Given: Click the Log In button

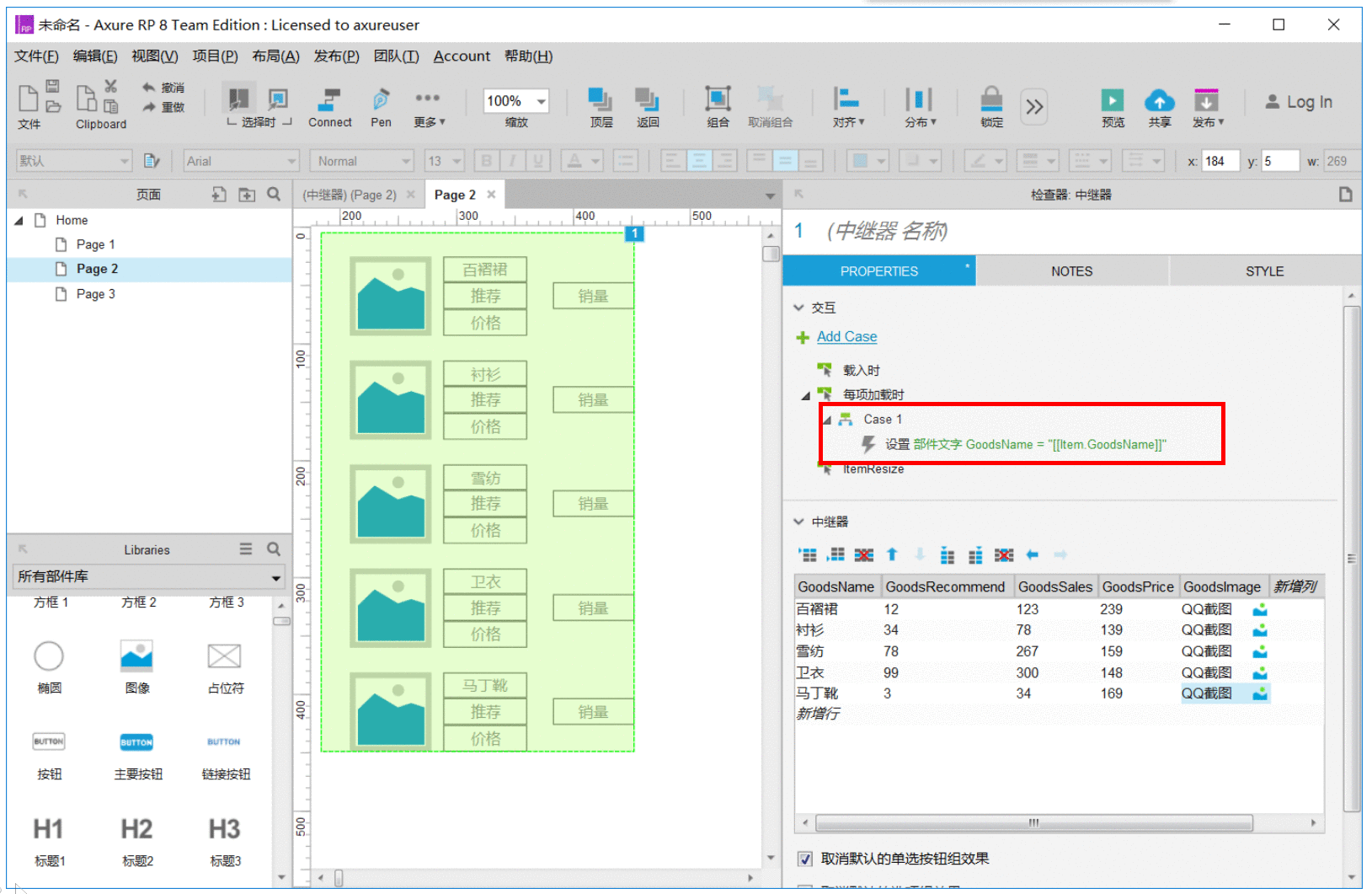Looking at the screenshot, I should (1299, 102).
